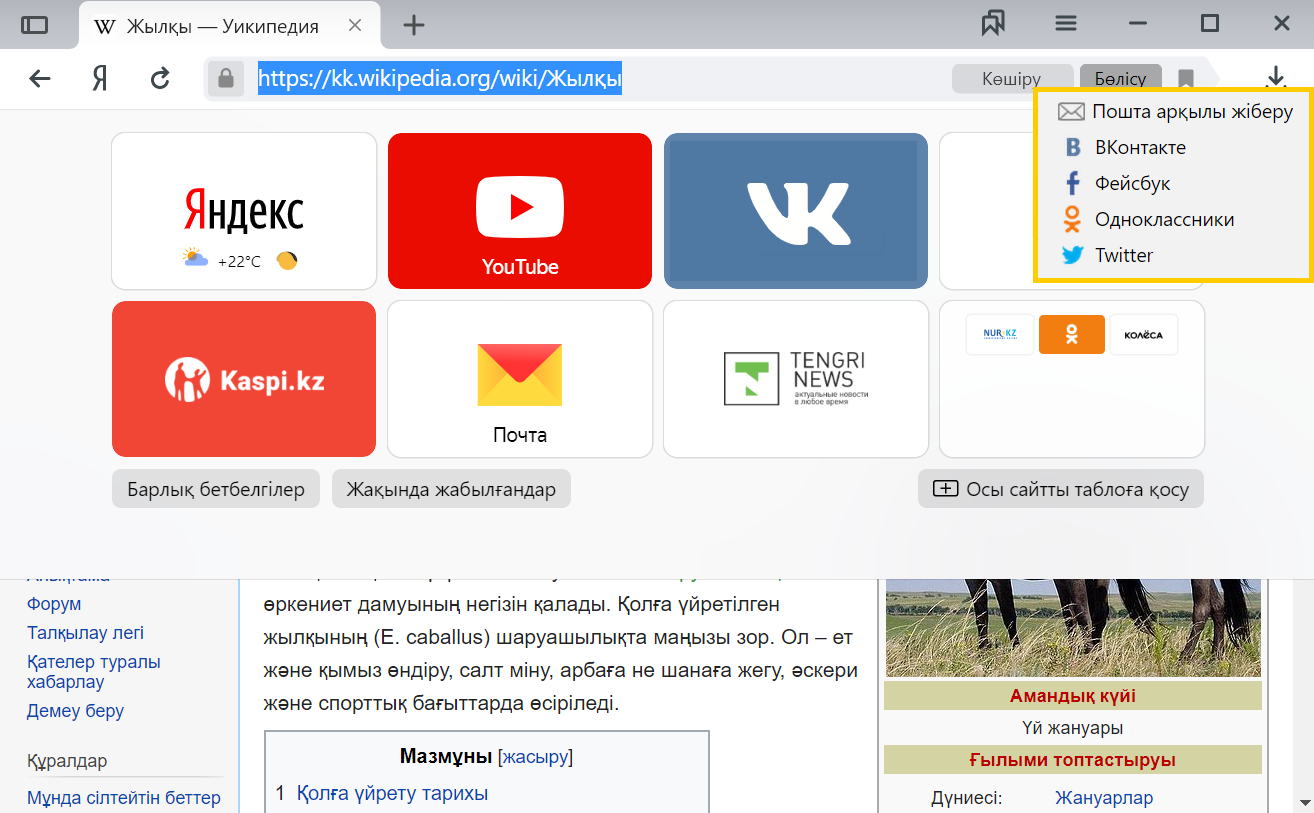Open the browser hamburger menu
Viewport: 1314px width, 813px height.
point(1066,24)
